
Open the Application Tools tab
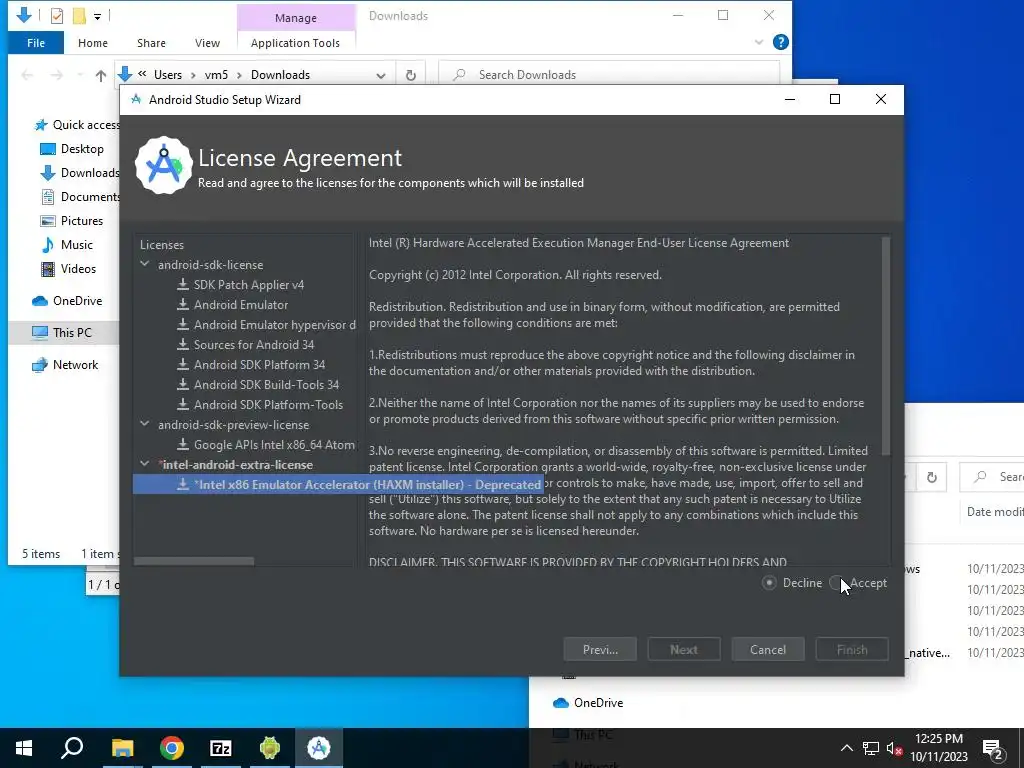point(295,42)
